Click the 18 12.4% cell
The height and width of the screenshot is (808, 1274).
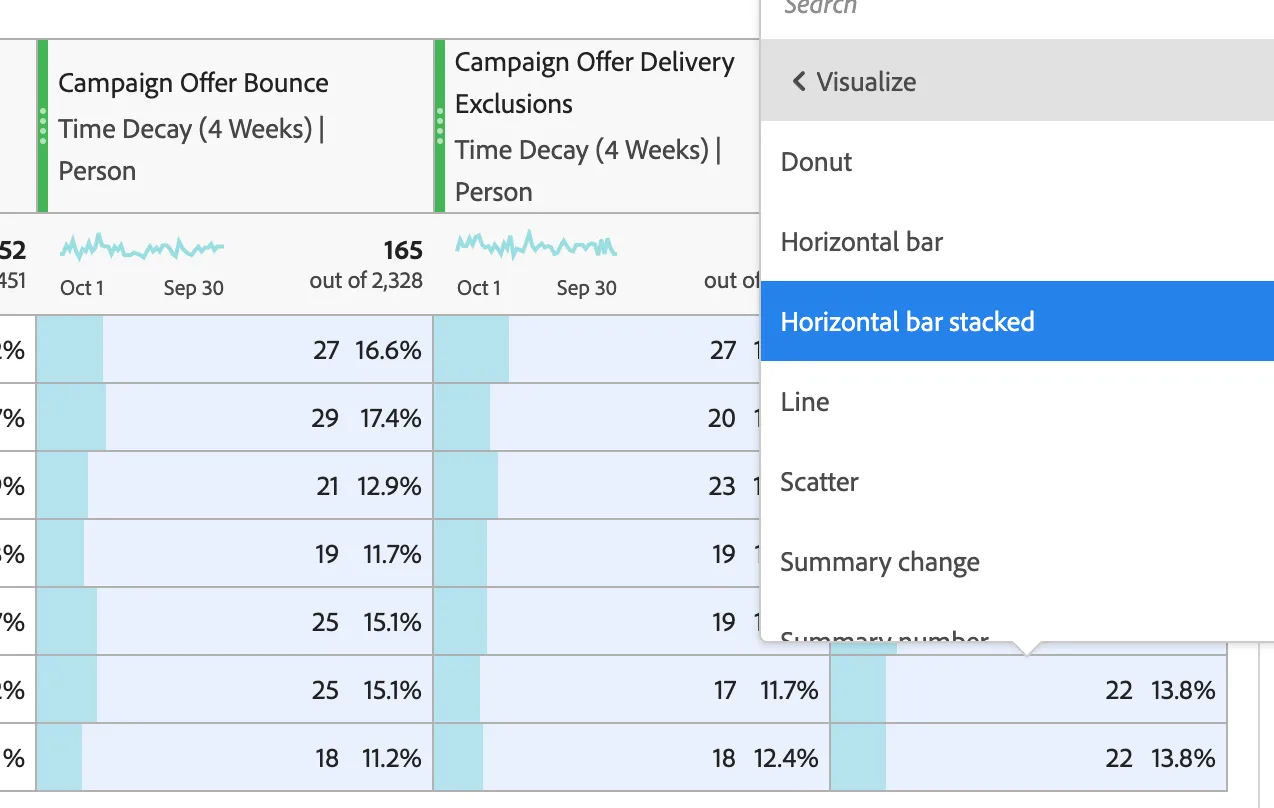[x=632, y=758]
